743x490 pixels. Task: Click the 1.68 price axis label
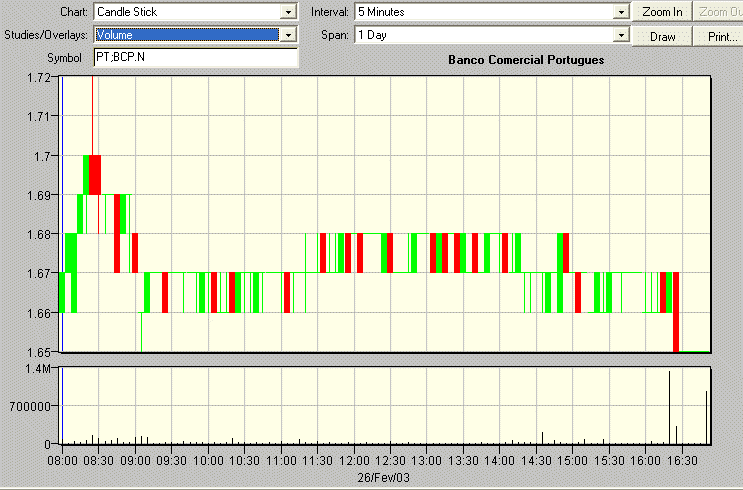point(39,235)
